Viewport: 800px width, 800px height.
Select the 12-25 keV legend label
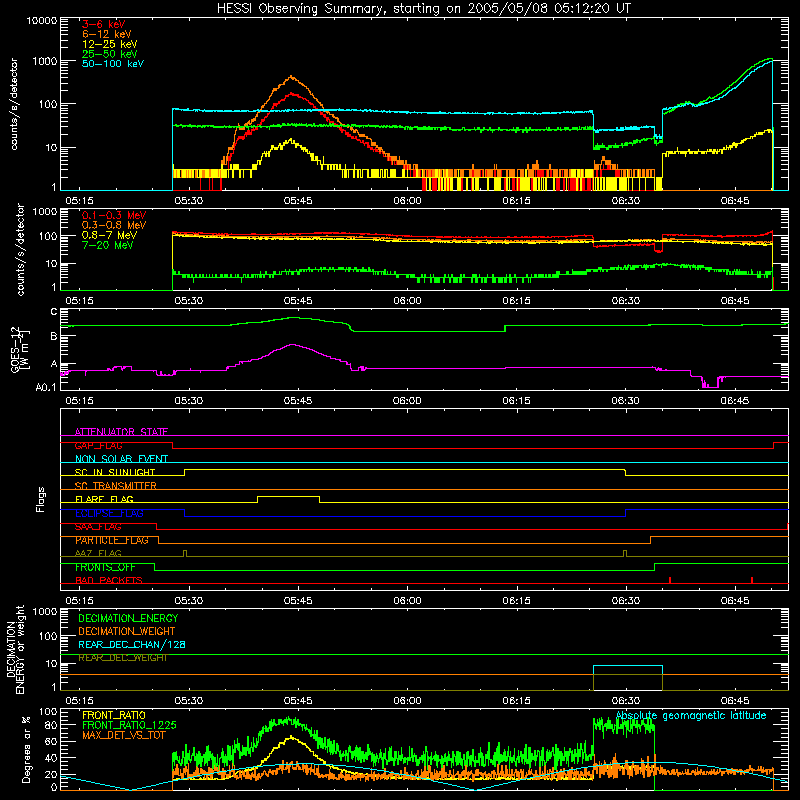point(110,44)
